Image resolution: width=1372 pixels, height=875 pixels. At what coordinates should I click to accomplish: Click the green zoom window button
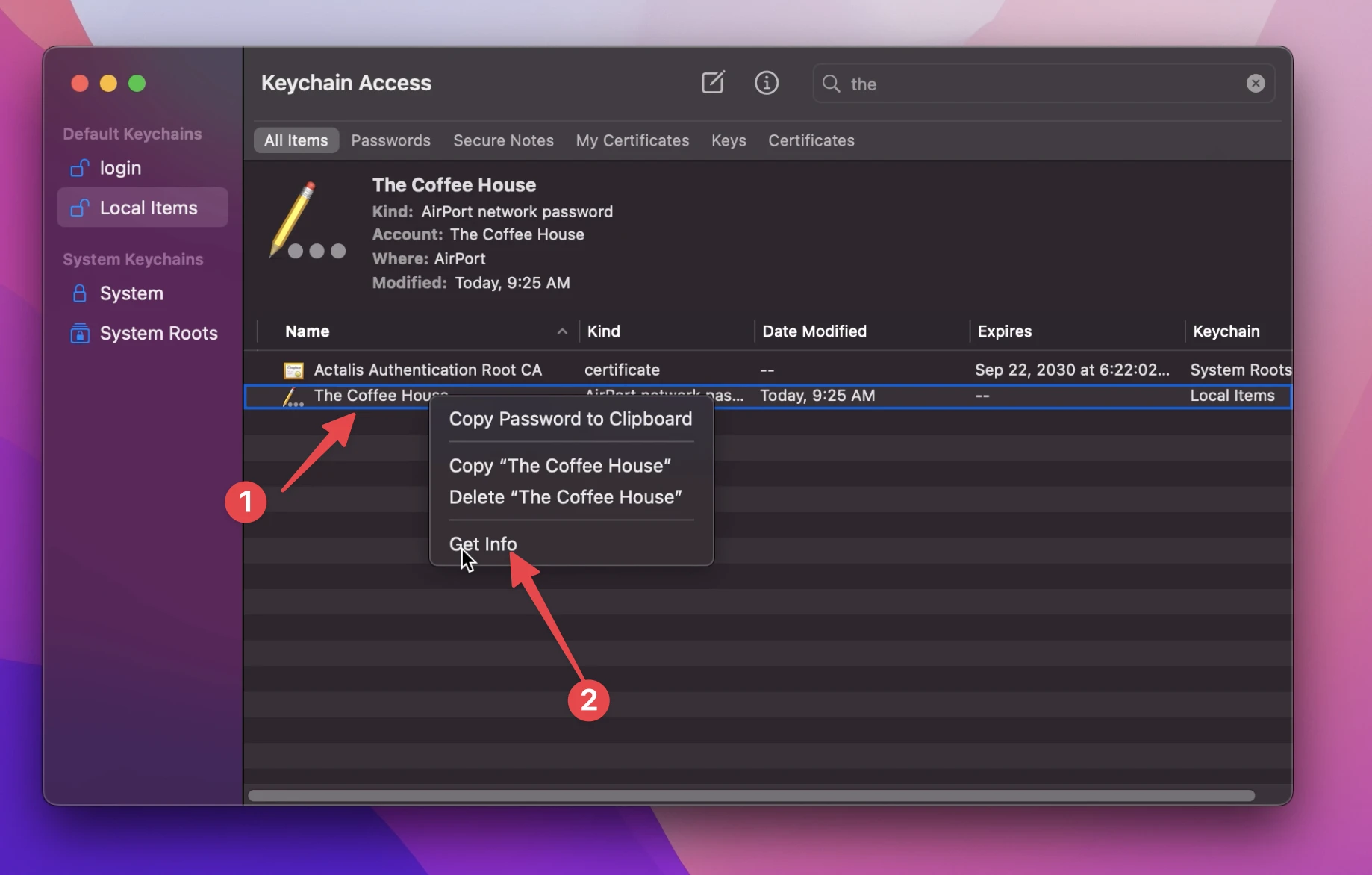pos(137,83)
